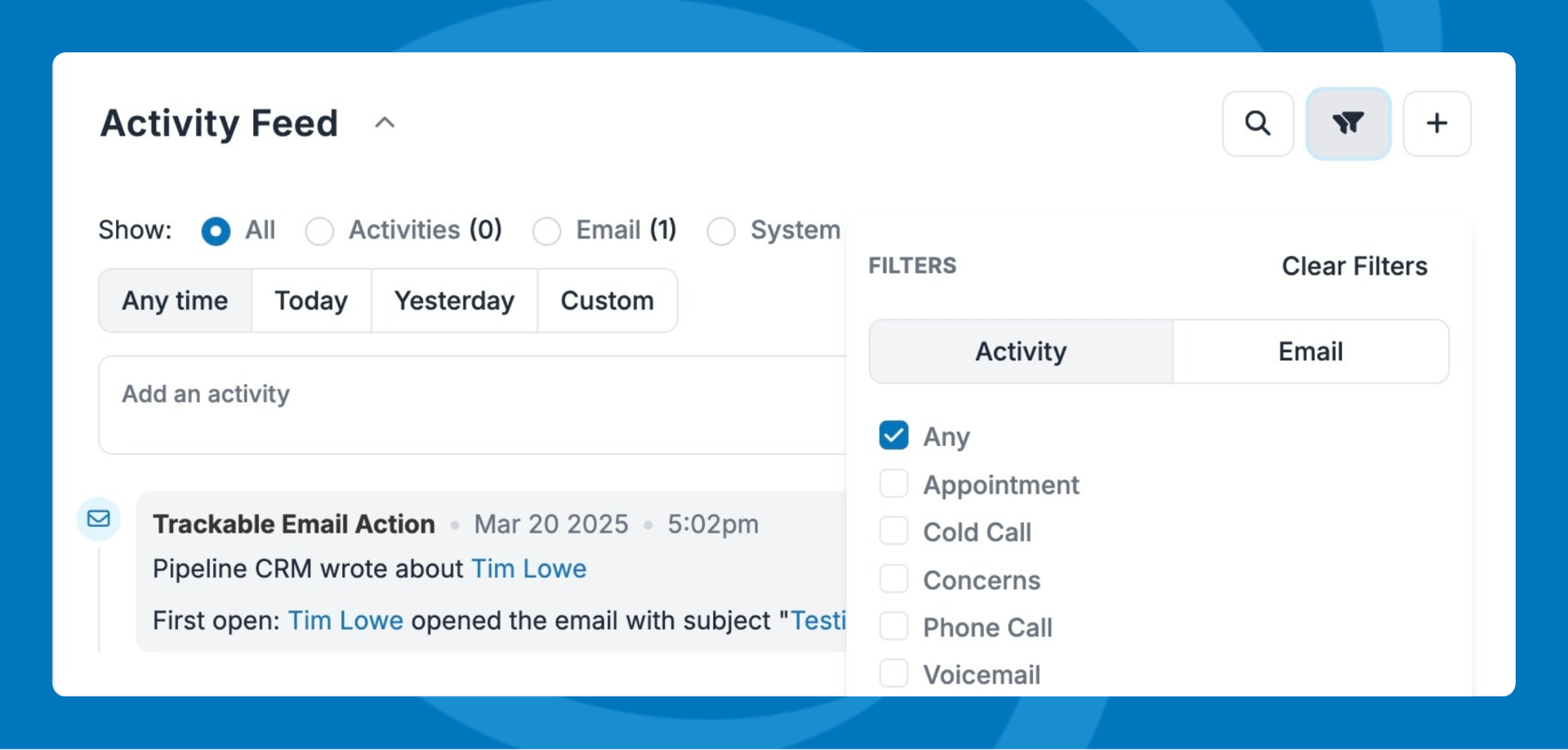Viewport: 1568px width, 750px height.
Task: Click the envelope icon beside email entry
Action: click(x=99, y=519)
